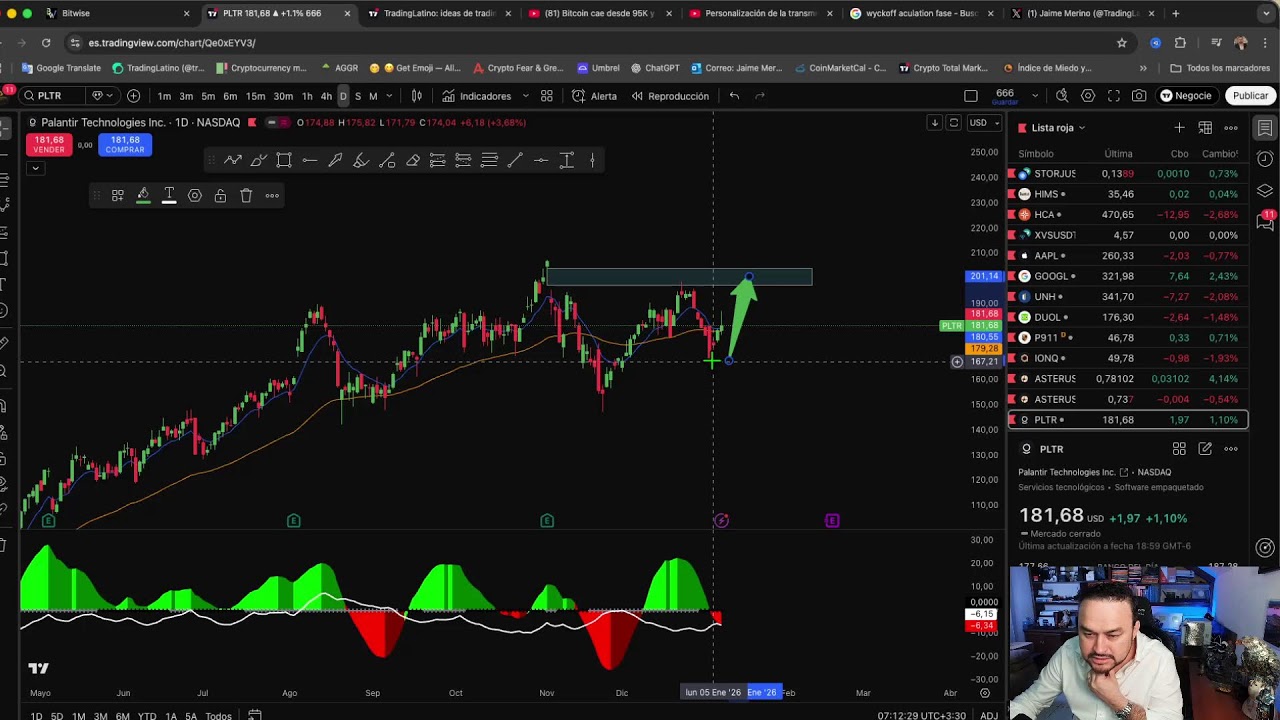Select the arrow marker tool
This screenshot has height=720, width=1280.
335,160
